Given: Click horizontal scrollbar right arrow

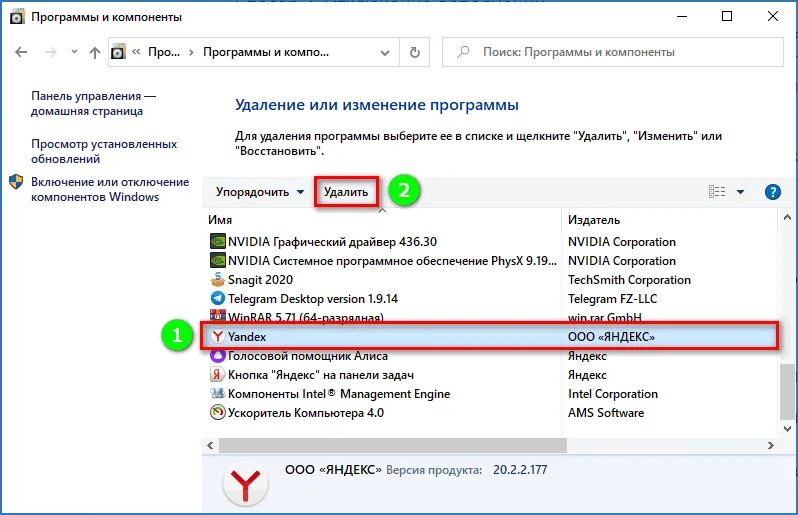Looking at the screenshot, I should tap(771, 445).
